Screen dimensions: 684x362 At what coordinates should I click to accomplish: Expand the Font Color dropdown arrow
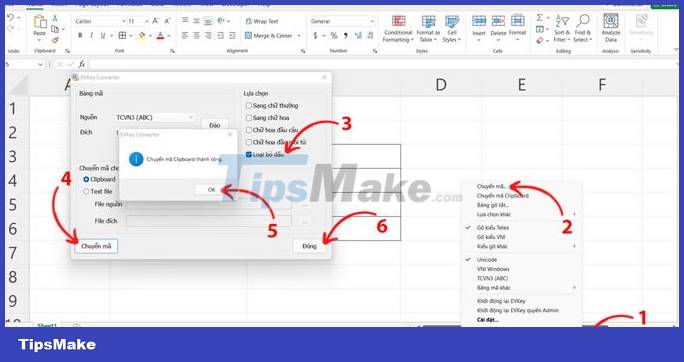(x=169, y=36)
